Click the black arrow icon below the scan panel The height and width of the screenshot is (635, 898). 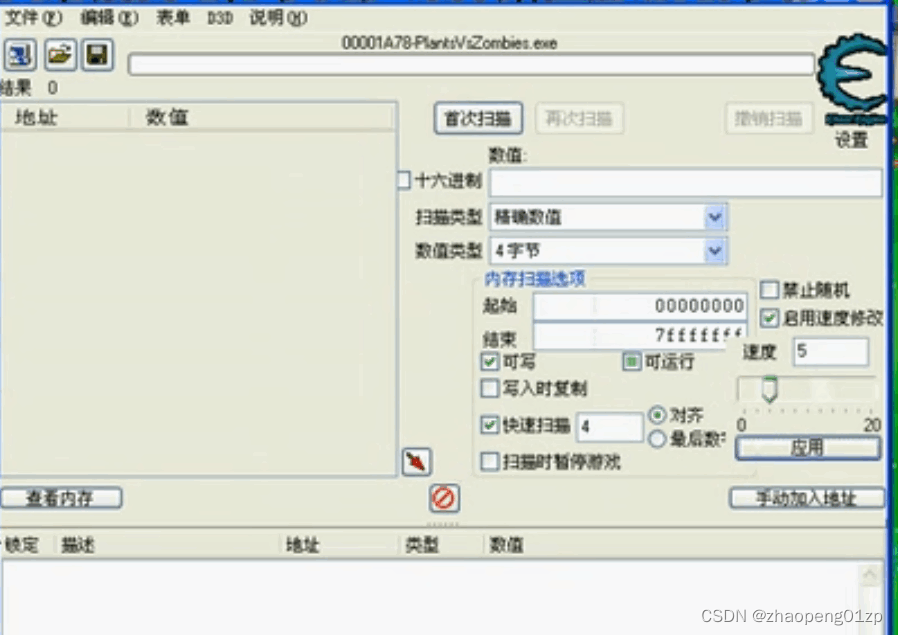point(416,462)
